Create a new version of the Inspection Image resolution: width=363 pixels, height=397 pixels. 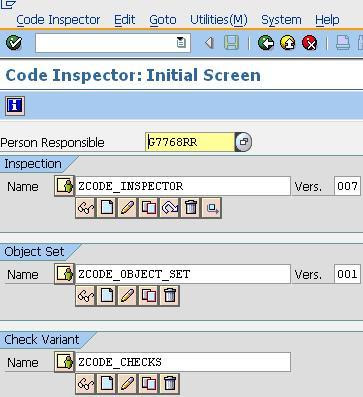170,208
